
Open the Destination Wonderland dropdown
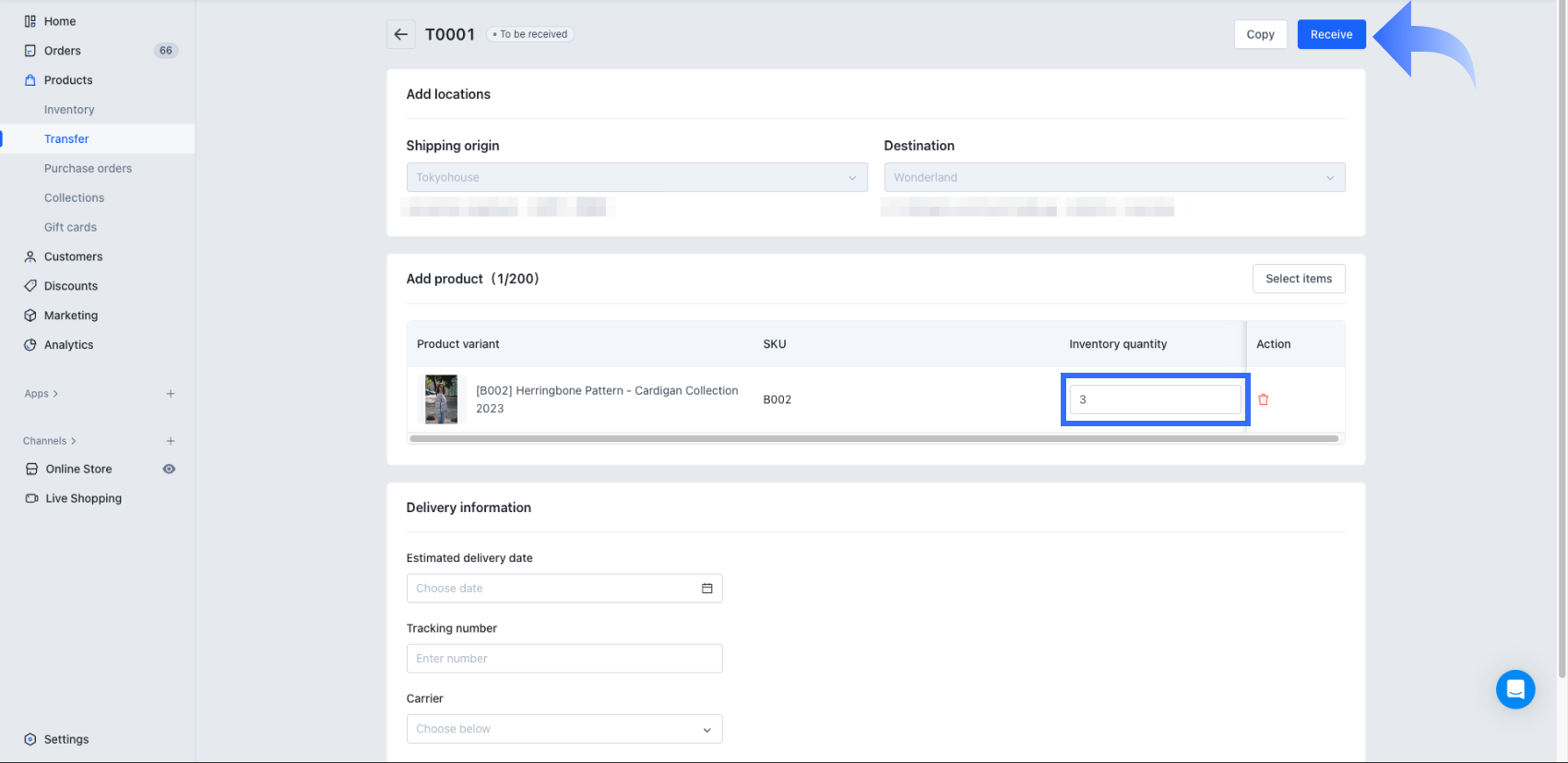click(x=1113, y=177)
